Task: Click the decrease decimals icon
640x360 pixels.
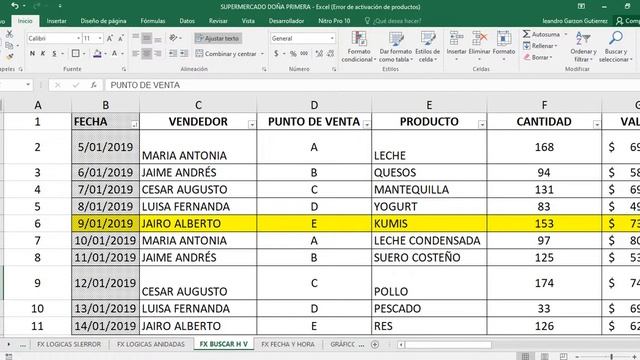Action: tap(331, 53)
